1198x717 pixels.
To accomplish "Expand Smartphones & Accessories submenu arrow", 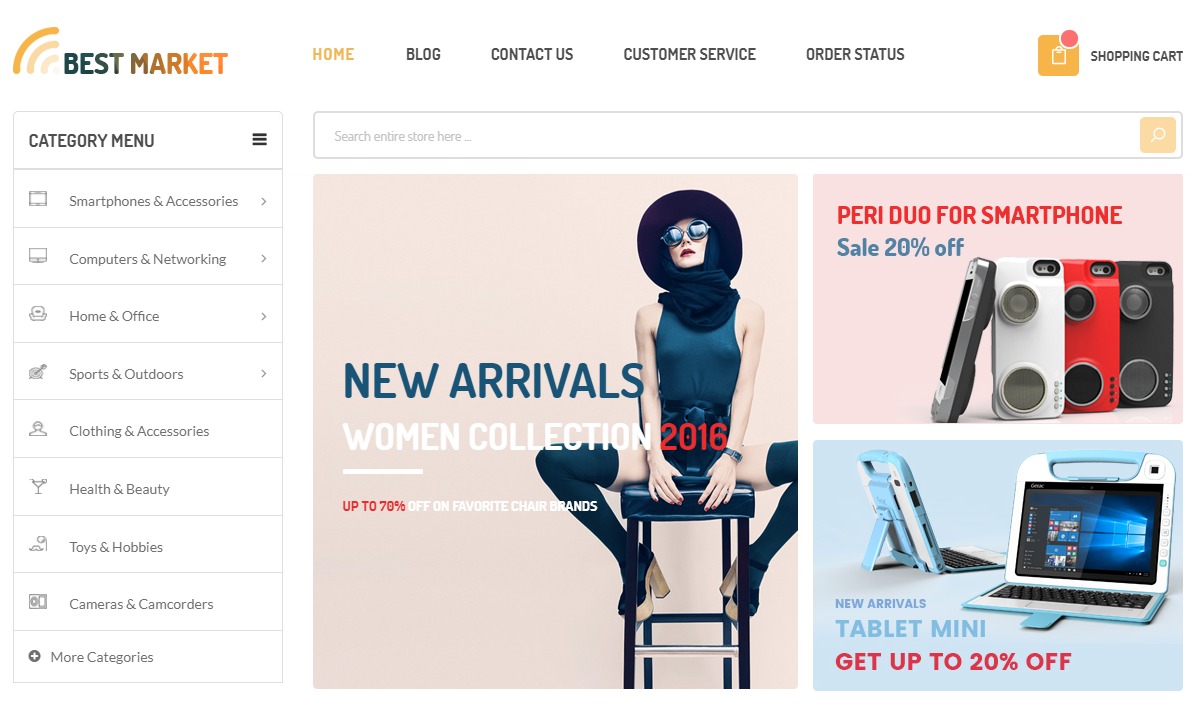I will click(x=264, y=201).
